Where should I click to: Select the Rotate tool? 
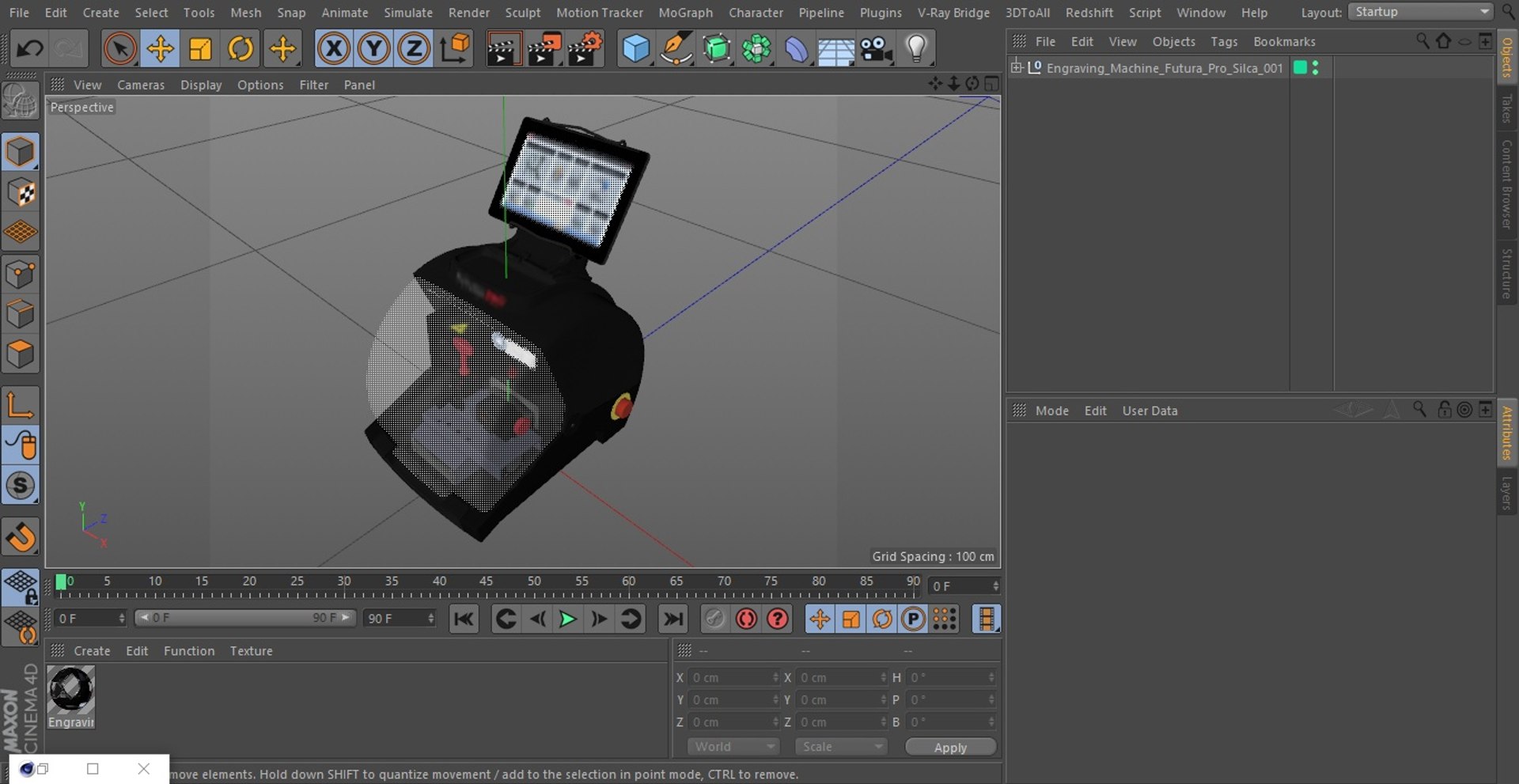point(241,49)
